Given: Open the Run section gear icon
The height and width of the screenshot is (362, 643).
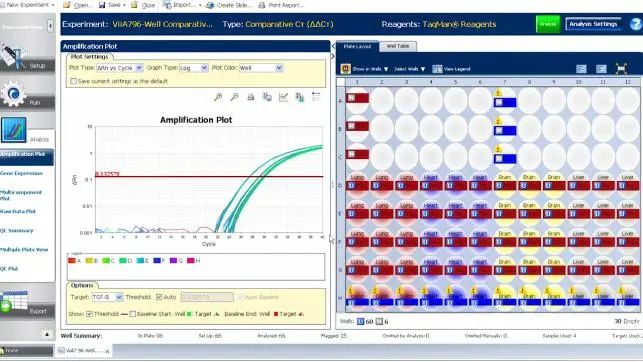Looking at the screenshot, I should 13,94.
